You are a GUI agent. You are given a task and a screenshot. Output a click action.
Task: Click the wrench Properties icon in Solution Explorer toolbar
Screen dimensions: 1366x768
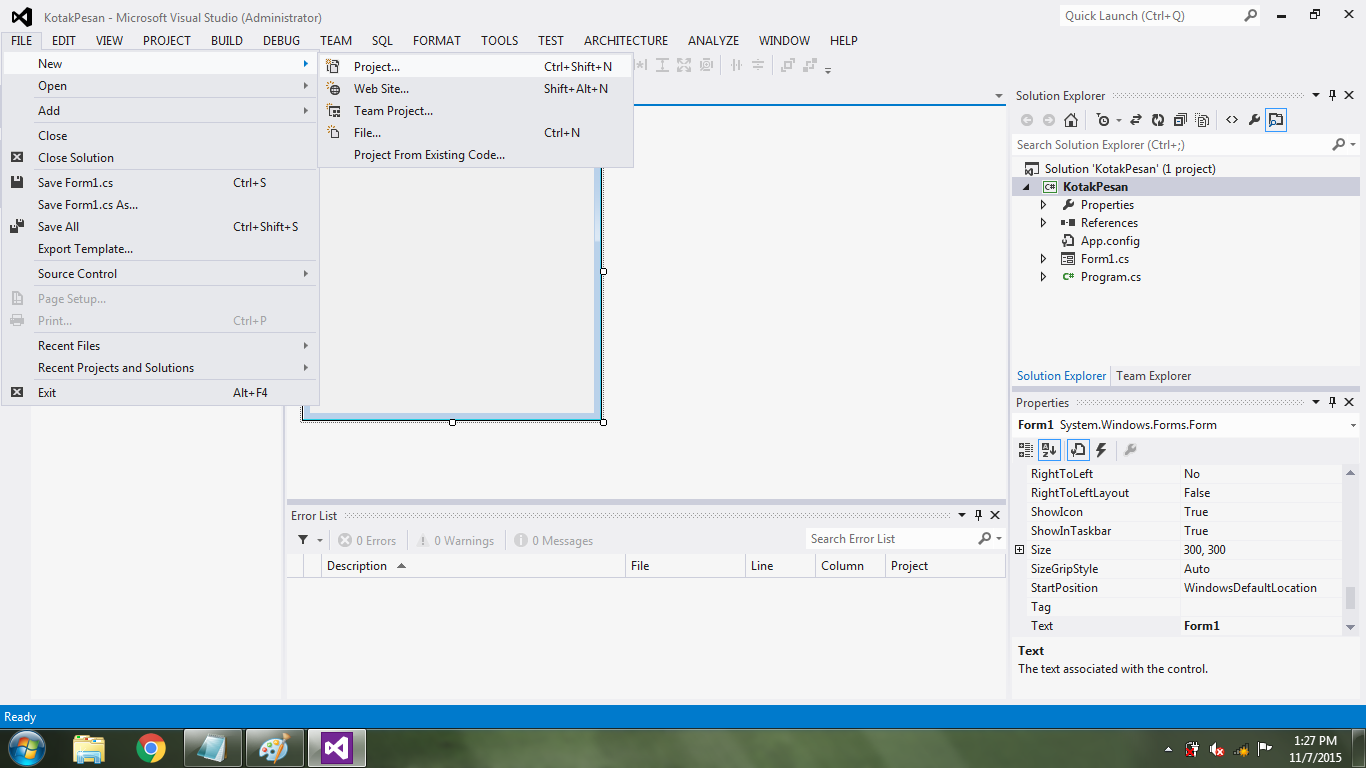(x=1254, y=120)
